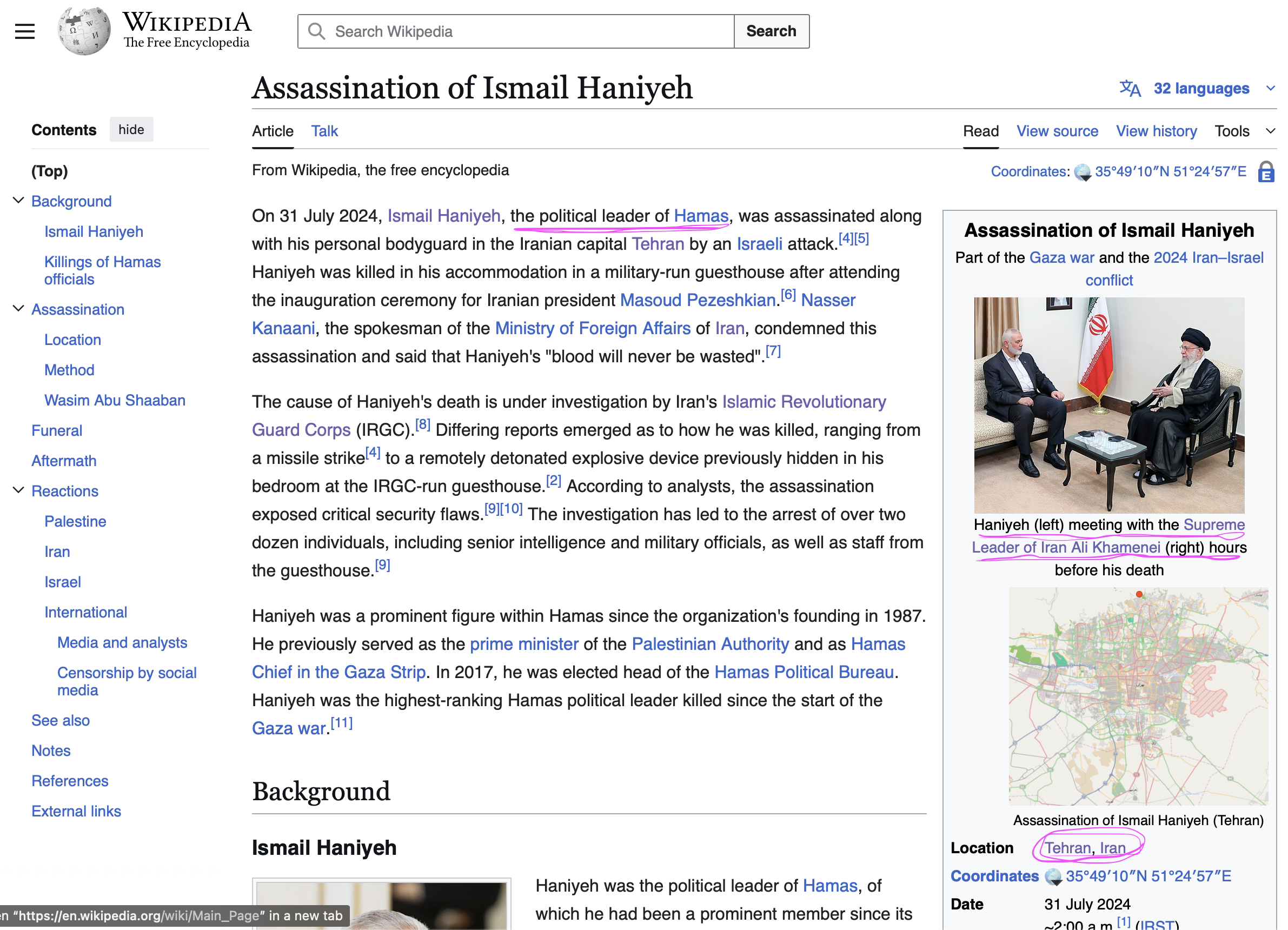
Task: Open the Hamas Political Bureau link
Action: click(x=804, y=672)
